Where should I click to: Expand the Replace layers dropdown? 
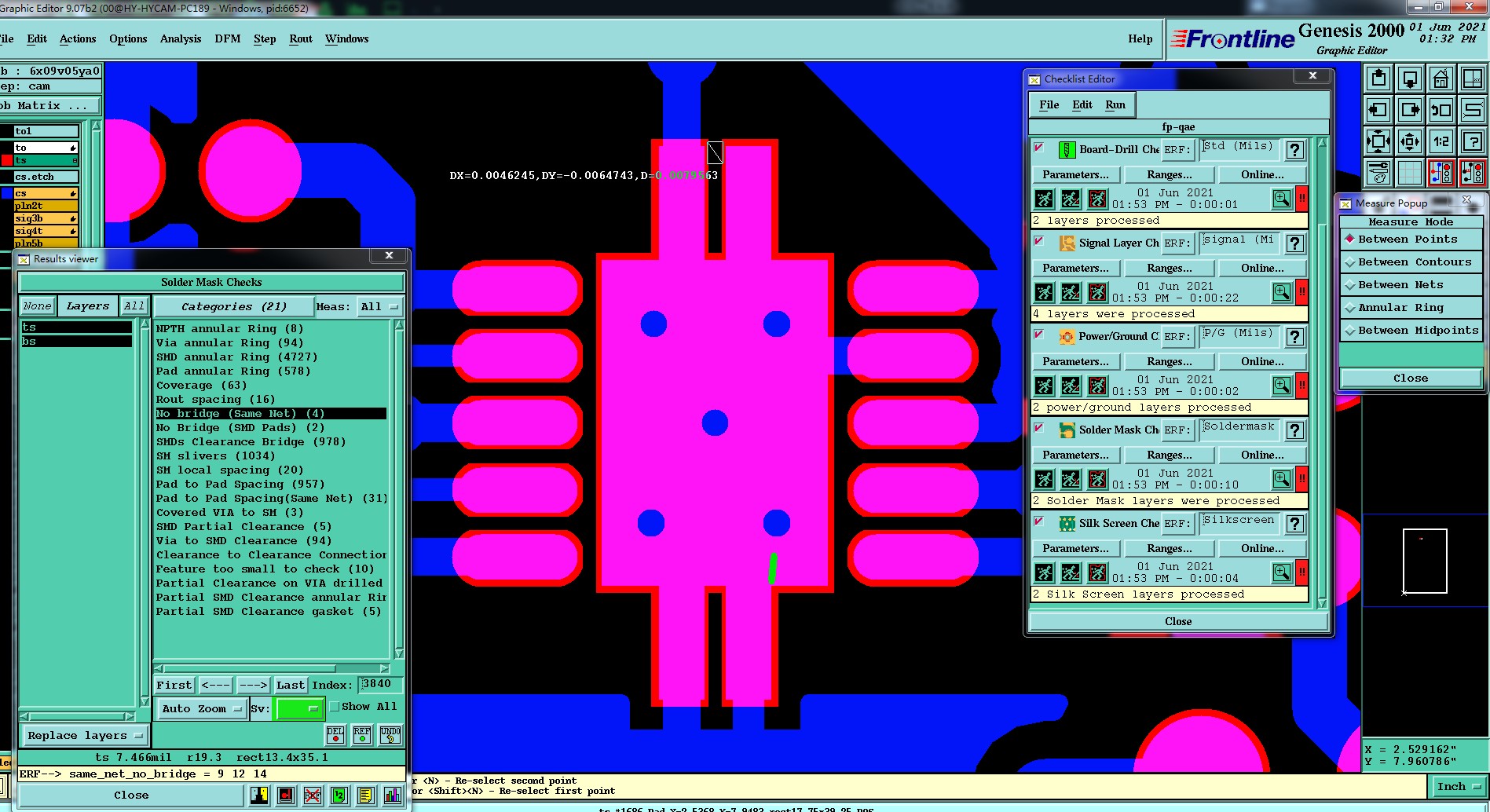[84, 736]
